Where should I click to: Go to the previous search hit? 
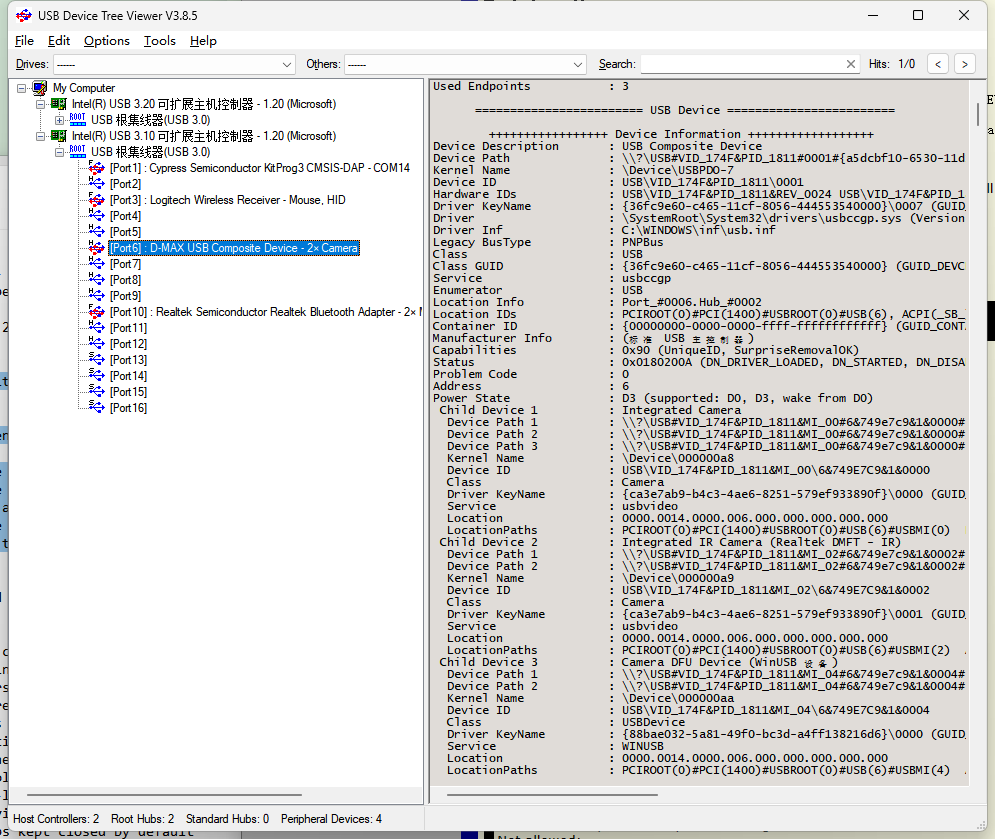pyautogui.click(x=937, y=64)
